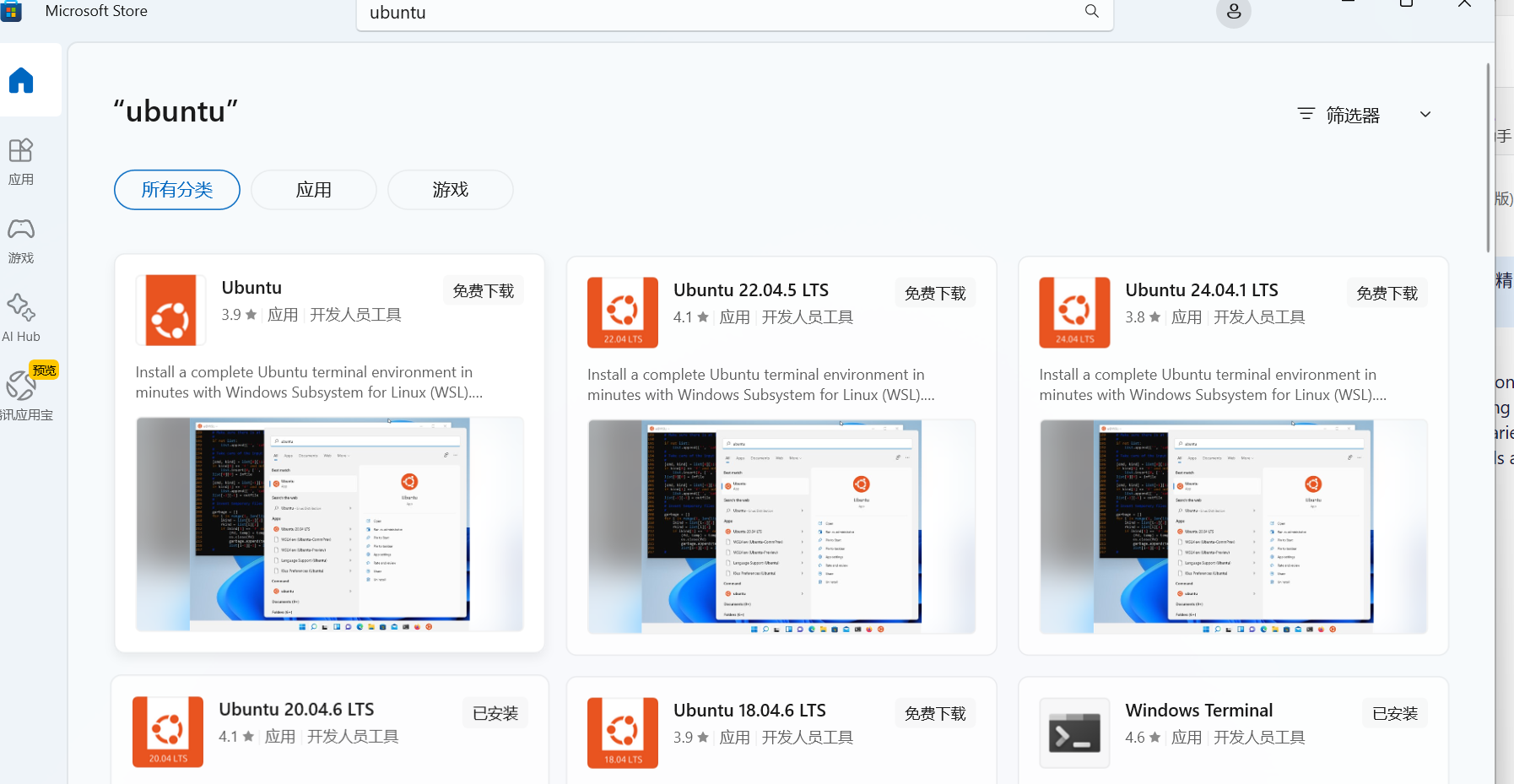
Task: Click the Microsoft Store logo icon
Action: coord(11,12)
